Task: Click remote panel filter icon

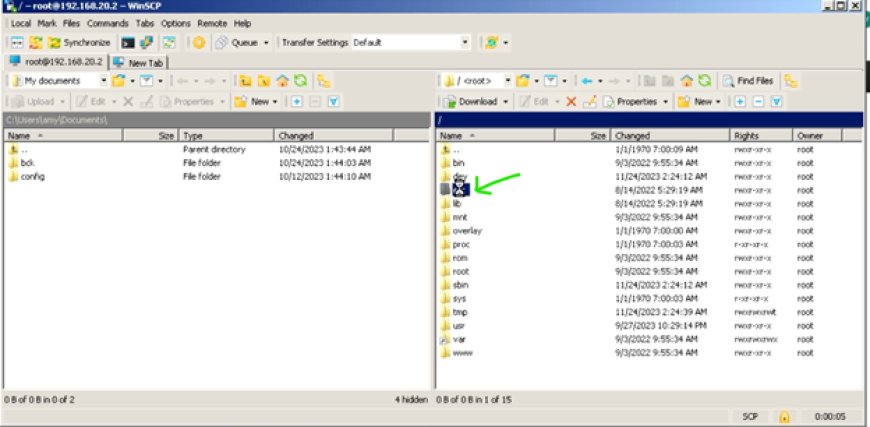Action: [x=550, y=81]
